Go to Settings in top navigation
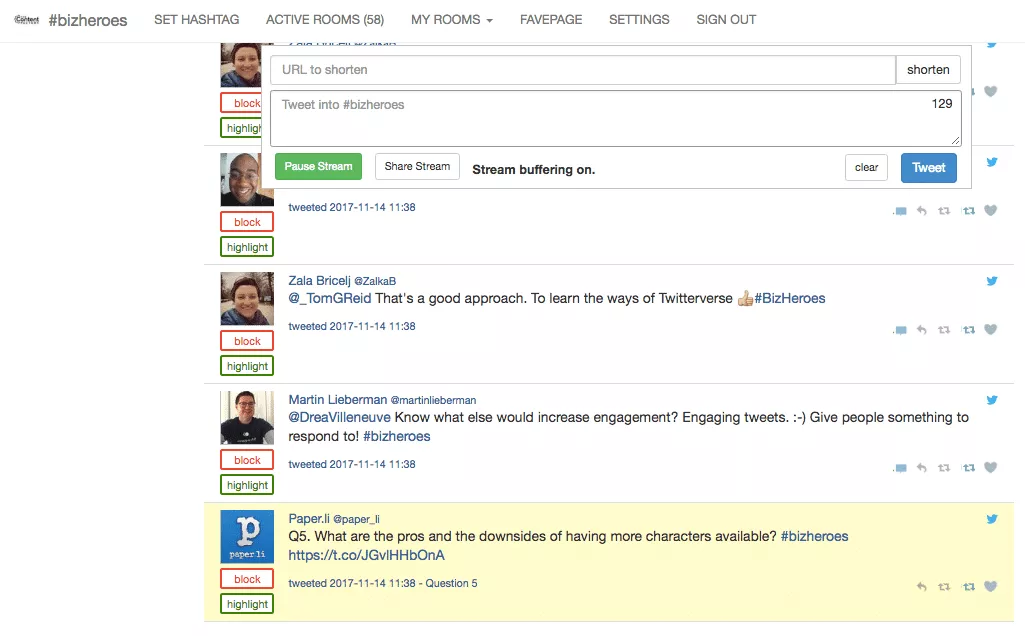Viewport: 1025px width, 636px height. [x=639, y=20]
